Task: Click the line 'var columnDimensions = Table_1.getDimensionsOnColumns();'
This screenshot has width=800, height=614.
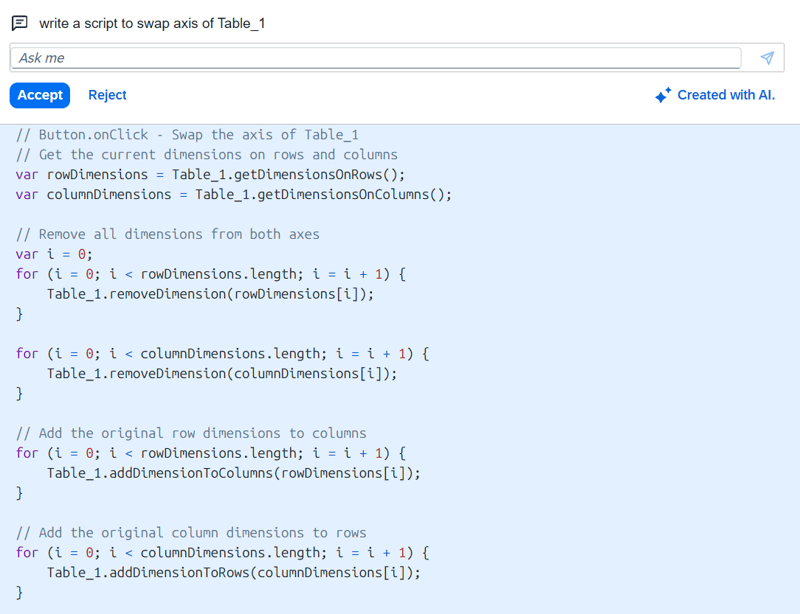Action: point(234,194)
